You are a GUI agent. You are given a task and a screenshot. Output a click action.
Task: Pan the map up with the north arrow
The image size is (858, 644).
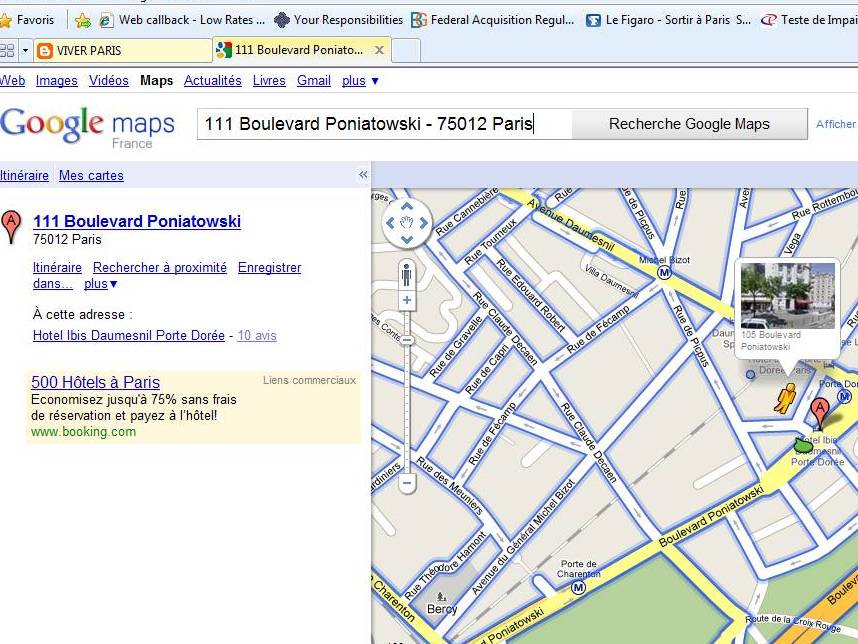click(x=407, y=208)
